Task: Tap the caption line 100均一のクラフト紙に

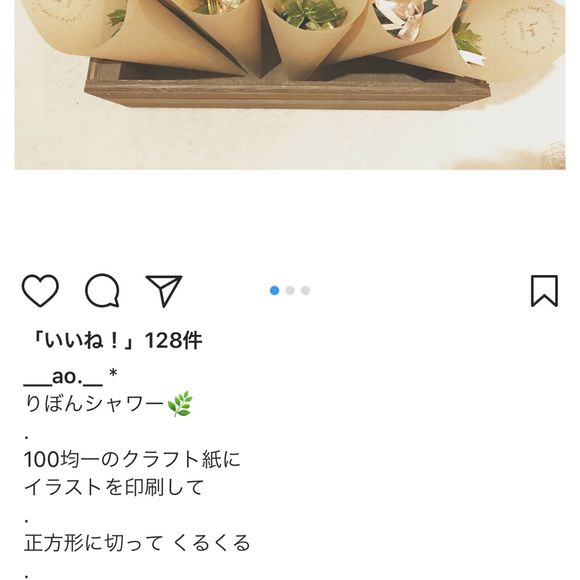Action: pyautogui.click(x=132, y=459)
